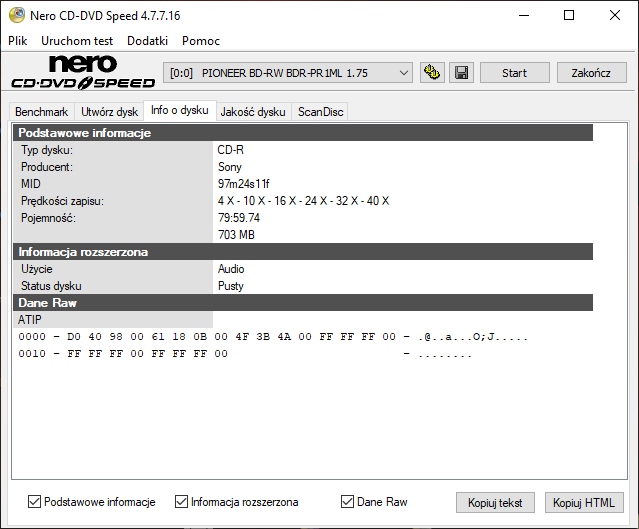Open the Plik menu
Viewport: 639px width, 529px height.
(18, 41)
